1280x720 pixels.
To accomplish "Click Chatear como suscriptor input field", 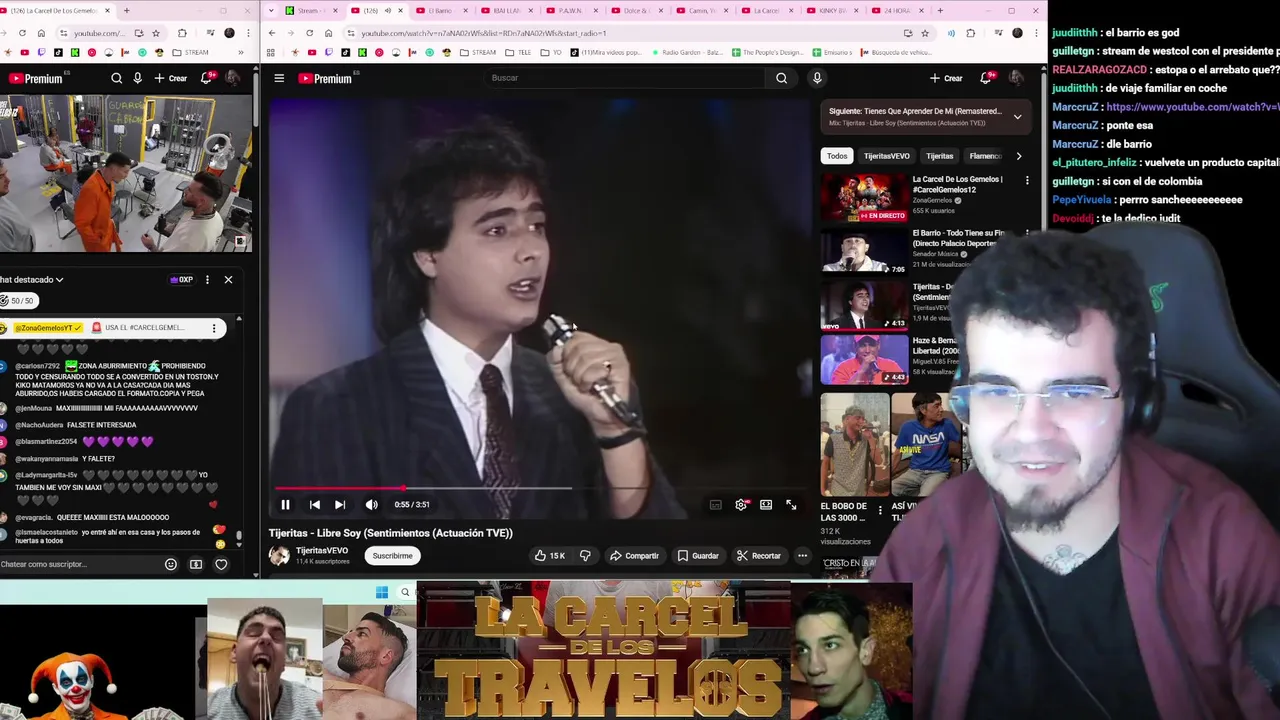I will (x=80, y=564).
